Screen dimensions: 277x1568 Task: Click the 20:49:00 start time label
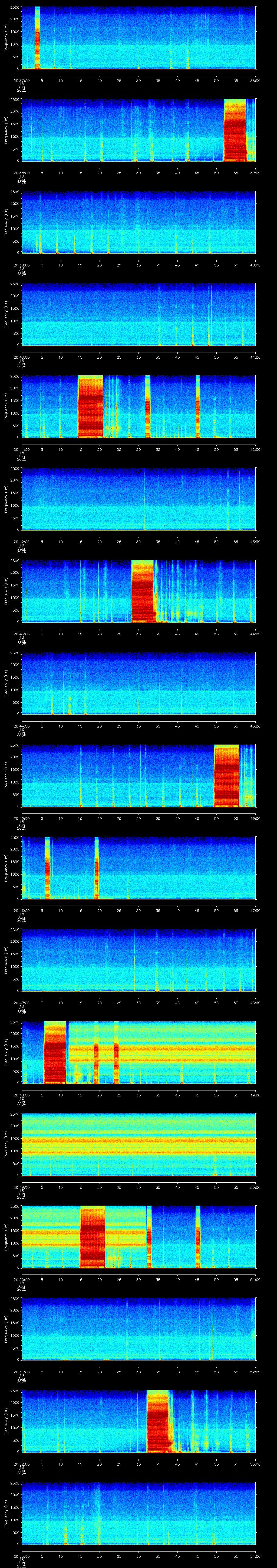tap(21, 1187)
